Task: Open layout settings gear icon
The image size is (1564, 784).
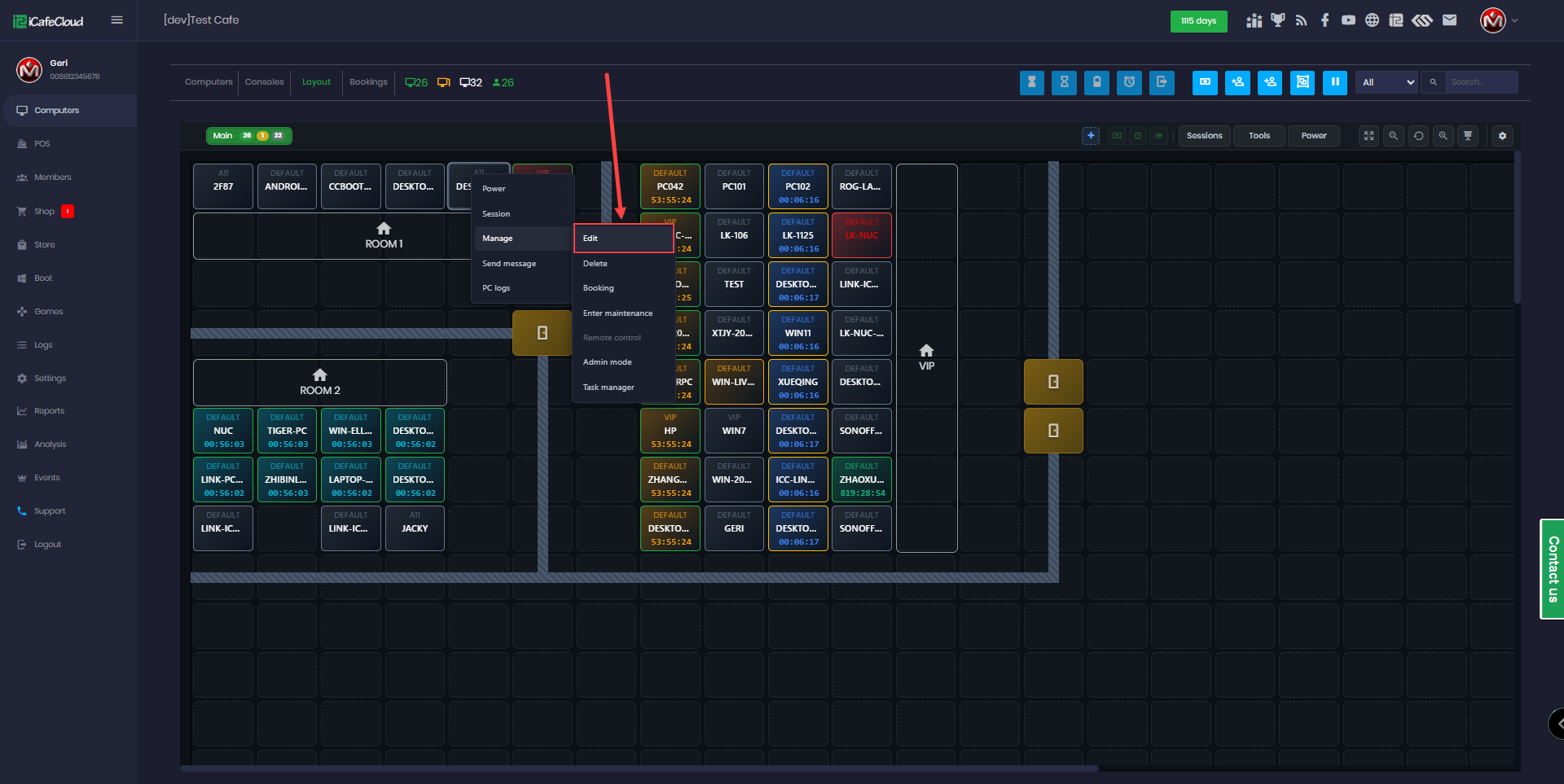Action: click(1502, 136)
